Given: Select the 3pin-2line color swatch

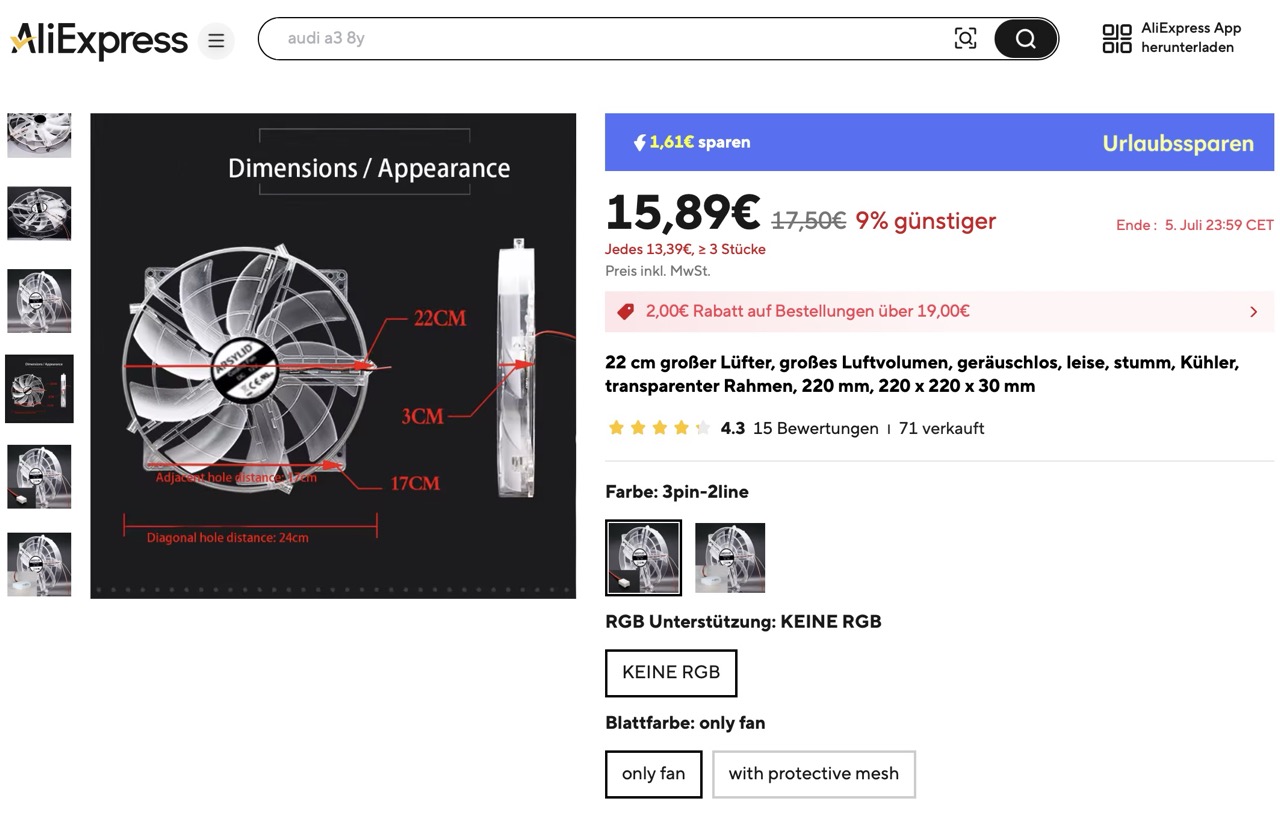Looking at the screenshot, I should pos(643,558).
